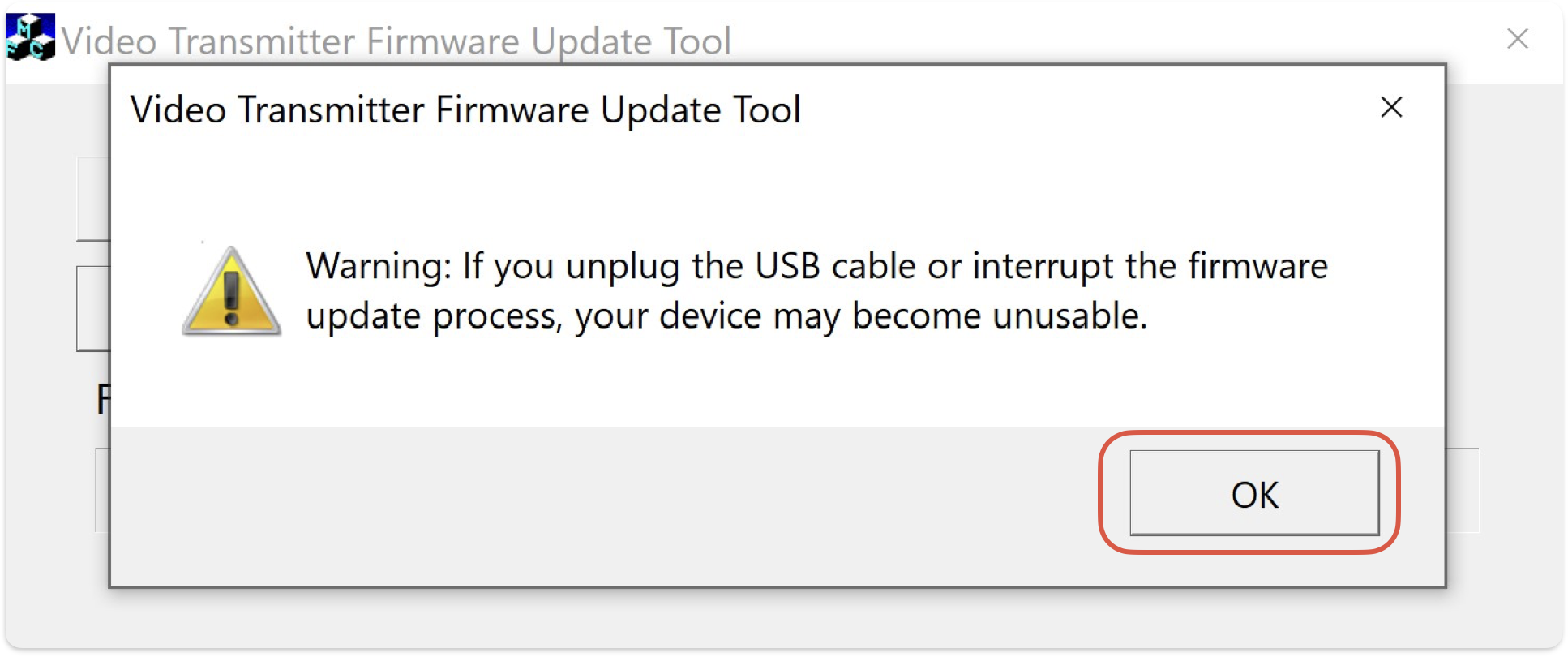Click the partially hidden "F" label at left

[102, 399]
